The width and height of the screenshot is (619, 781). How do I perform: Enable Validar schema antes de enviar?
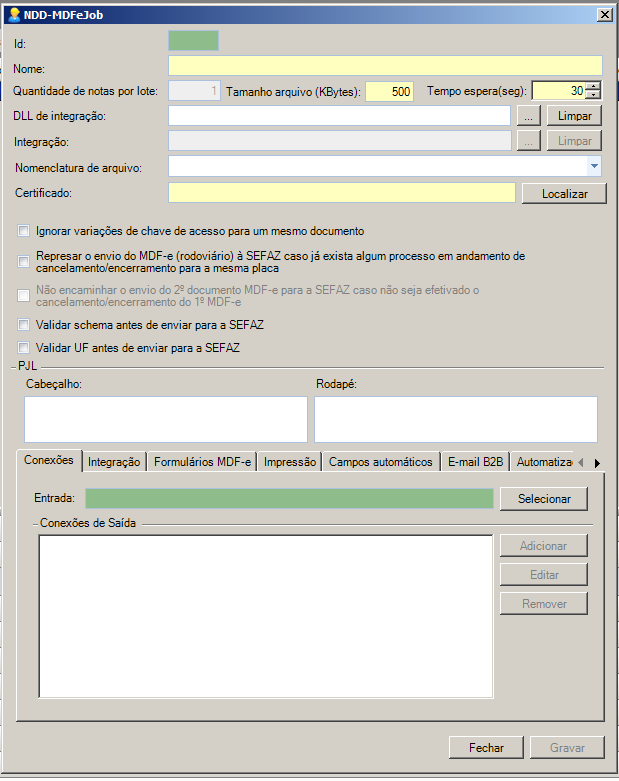click(x=23, y=325)
